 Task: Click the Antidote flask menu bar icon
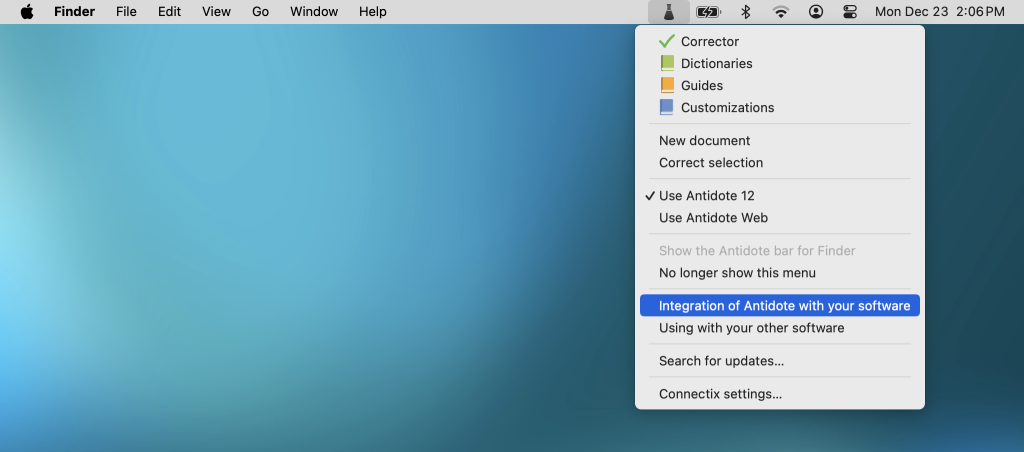coord(668,12)
